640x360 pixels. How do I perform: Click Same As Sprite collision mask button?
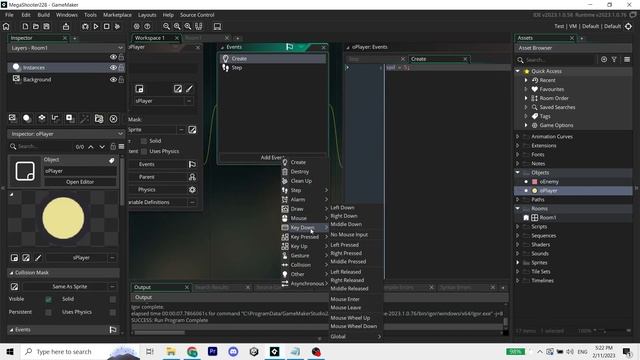coord(70,287)
